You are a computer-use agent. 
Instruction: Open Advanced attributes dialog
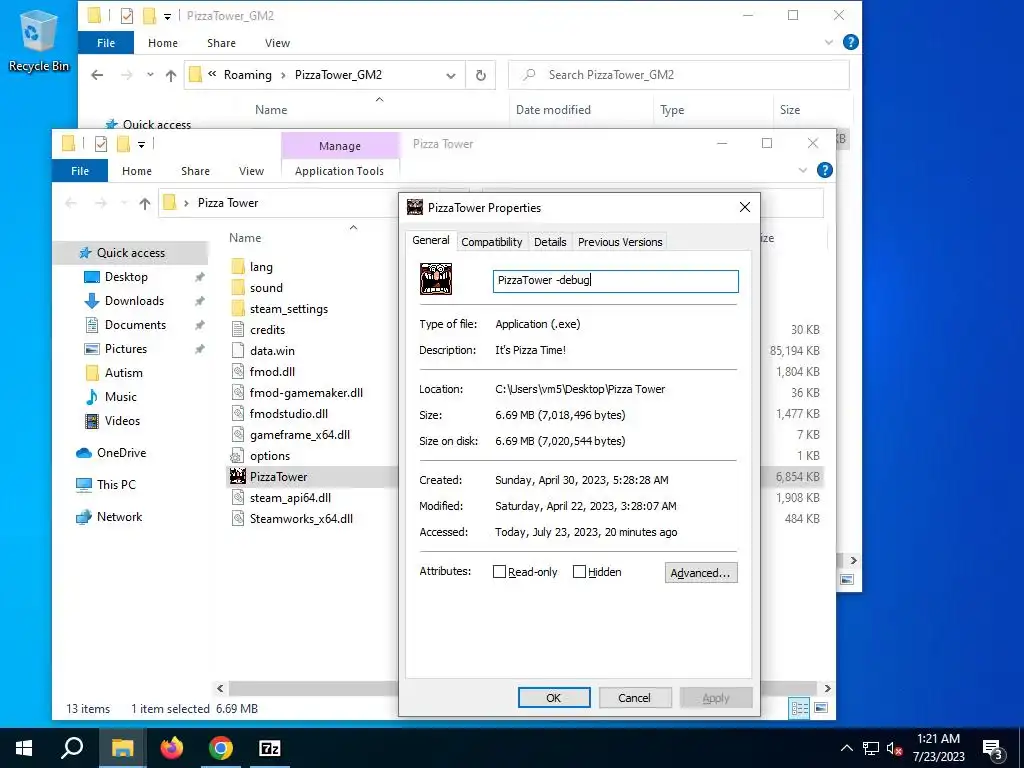tap(701, 572)
